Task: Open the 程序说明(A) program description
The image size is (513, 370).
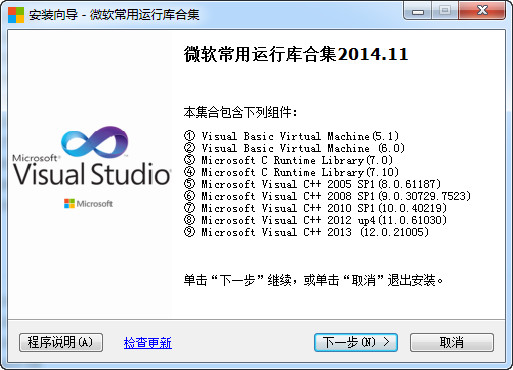Action: point(61,342)
